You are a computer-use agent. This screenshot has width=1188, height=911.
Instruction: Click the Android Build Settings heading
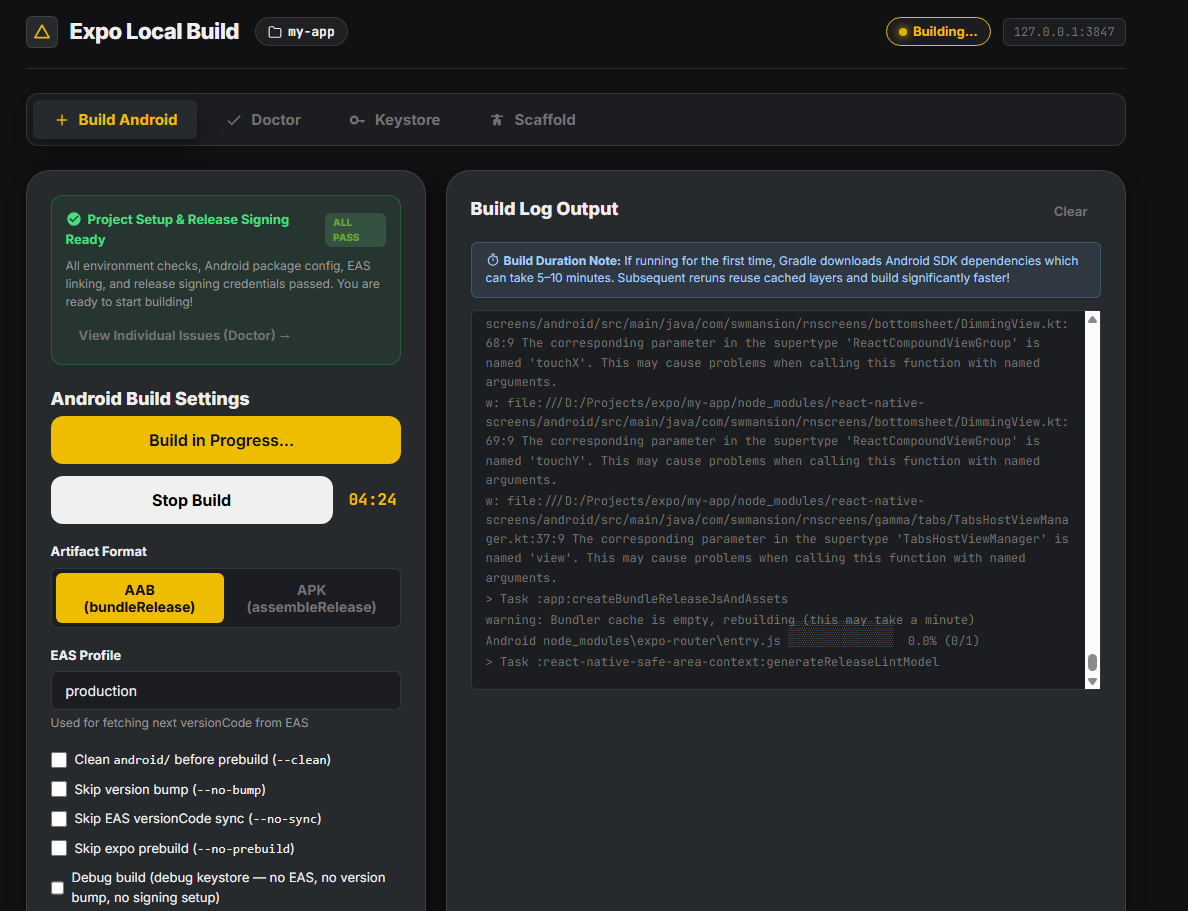[150, 399]
